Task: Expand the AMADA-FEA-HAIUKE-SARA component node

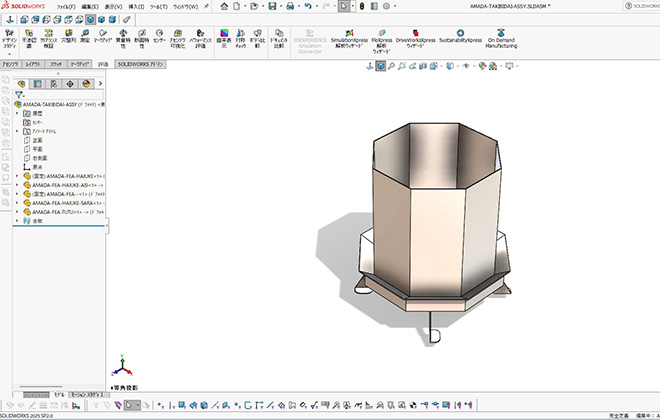Action: tap(18, 203)
